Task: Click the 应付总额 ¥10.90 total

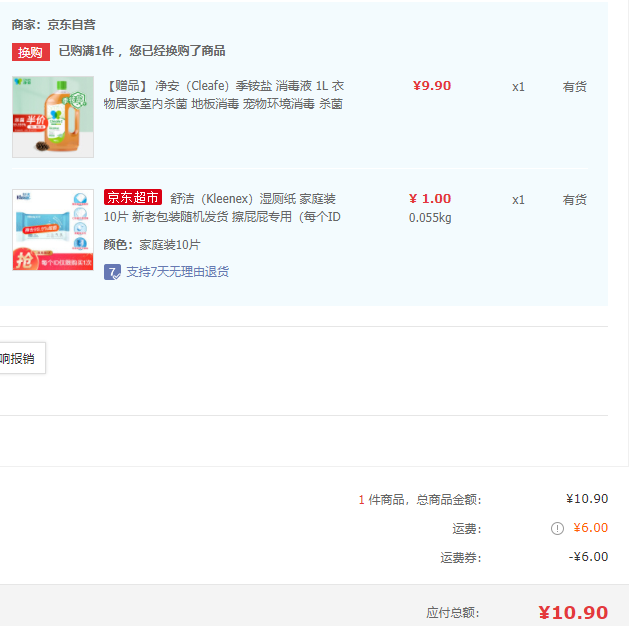Action: pos(573,613)
